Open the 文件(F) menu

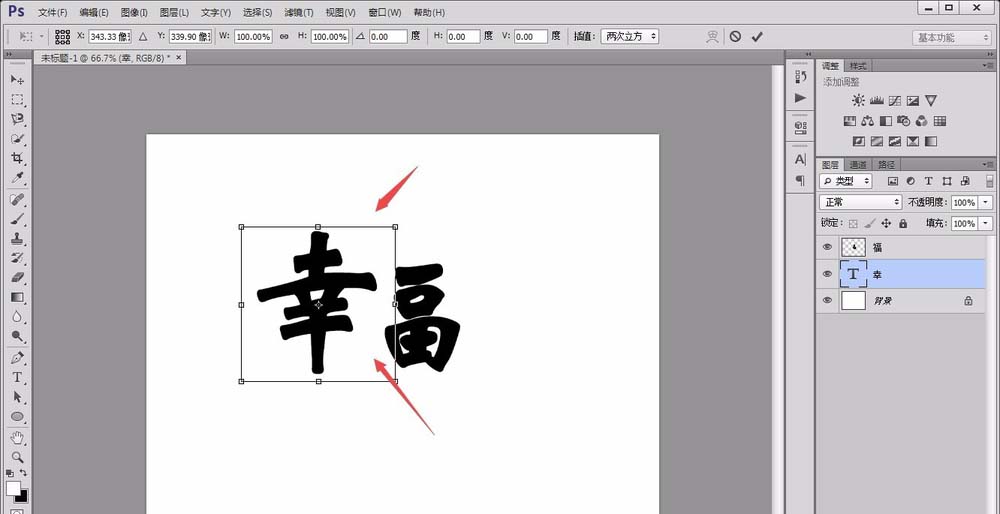coord(53,13)
